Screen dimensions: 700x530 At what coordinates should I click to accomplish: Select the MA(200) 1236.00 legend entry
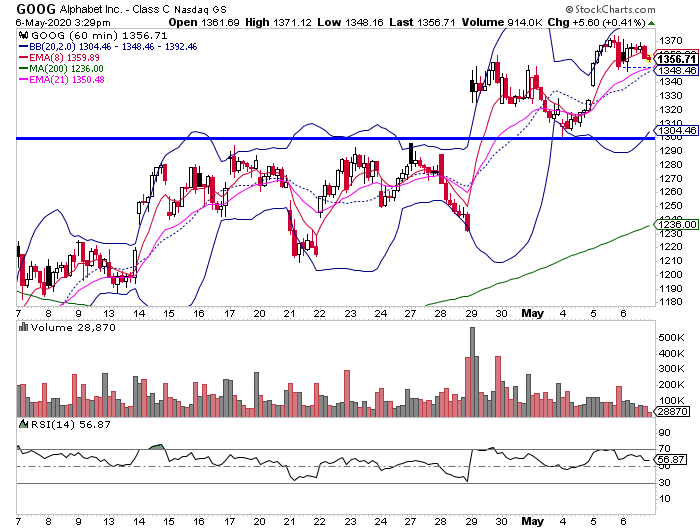pos(66,69)
